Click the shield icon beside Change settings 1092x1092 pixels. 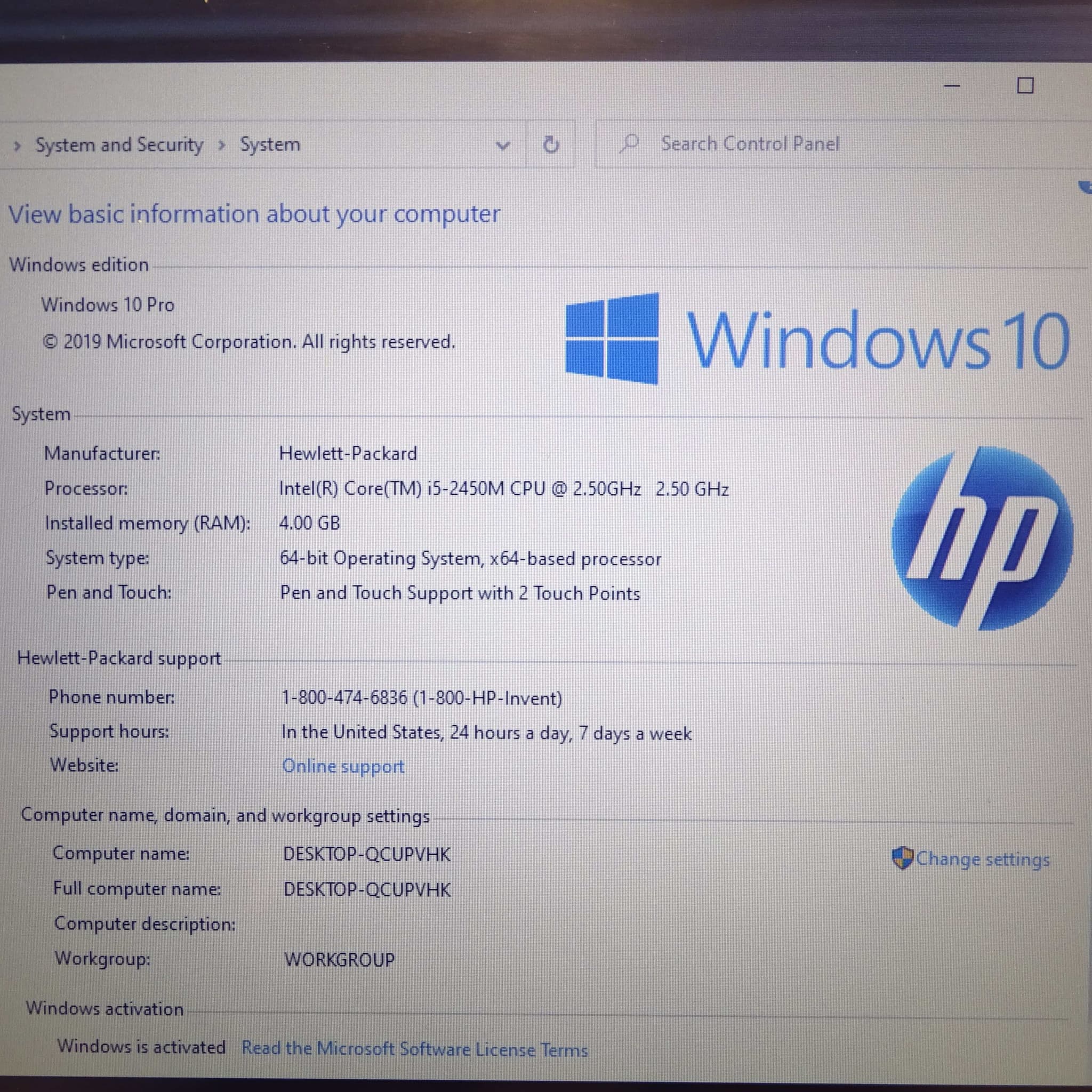pyautogui.click(x=903, y=858)
